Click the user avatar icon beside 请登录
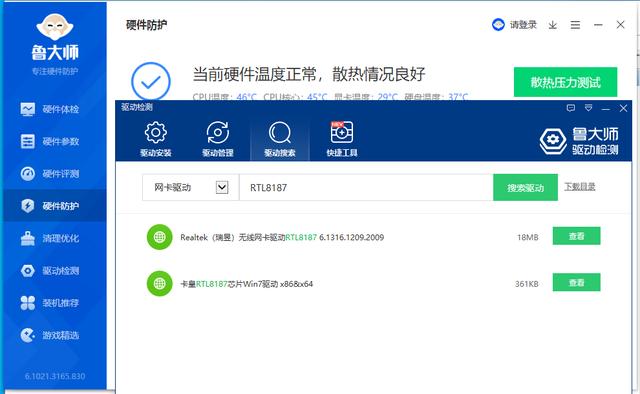Image resolution: width=640 pixels, height=394 pixels. (x=498, y=25)
